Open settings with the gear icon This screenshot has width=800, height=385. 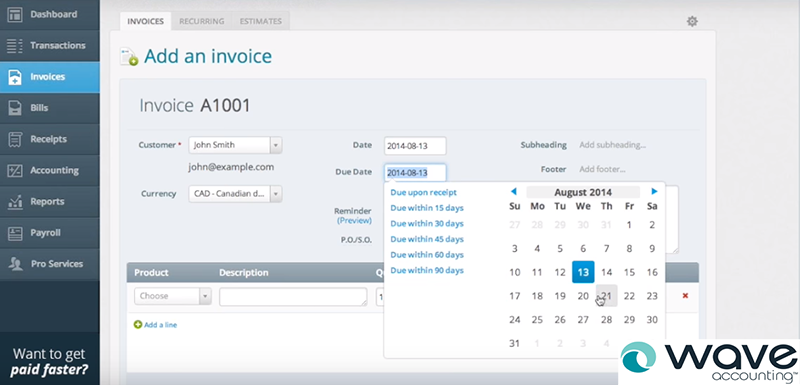click(692, 21)
